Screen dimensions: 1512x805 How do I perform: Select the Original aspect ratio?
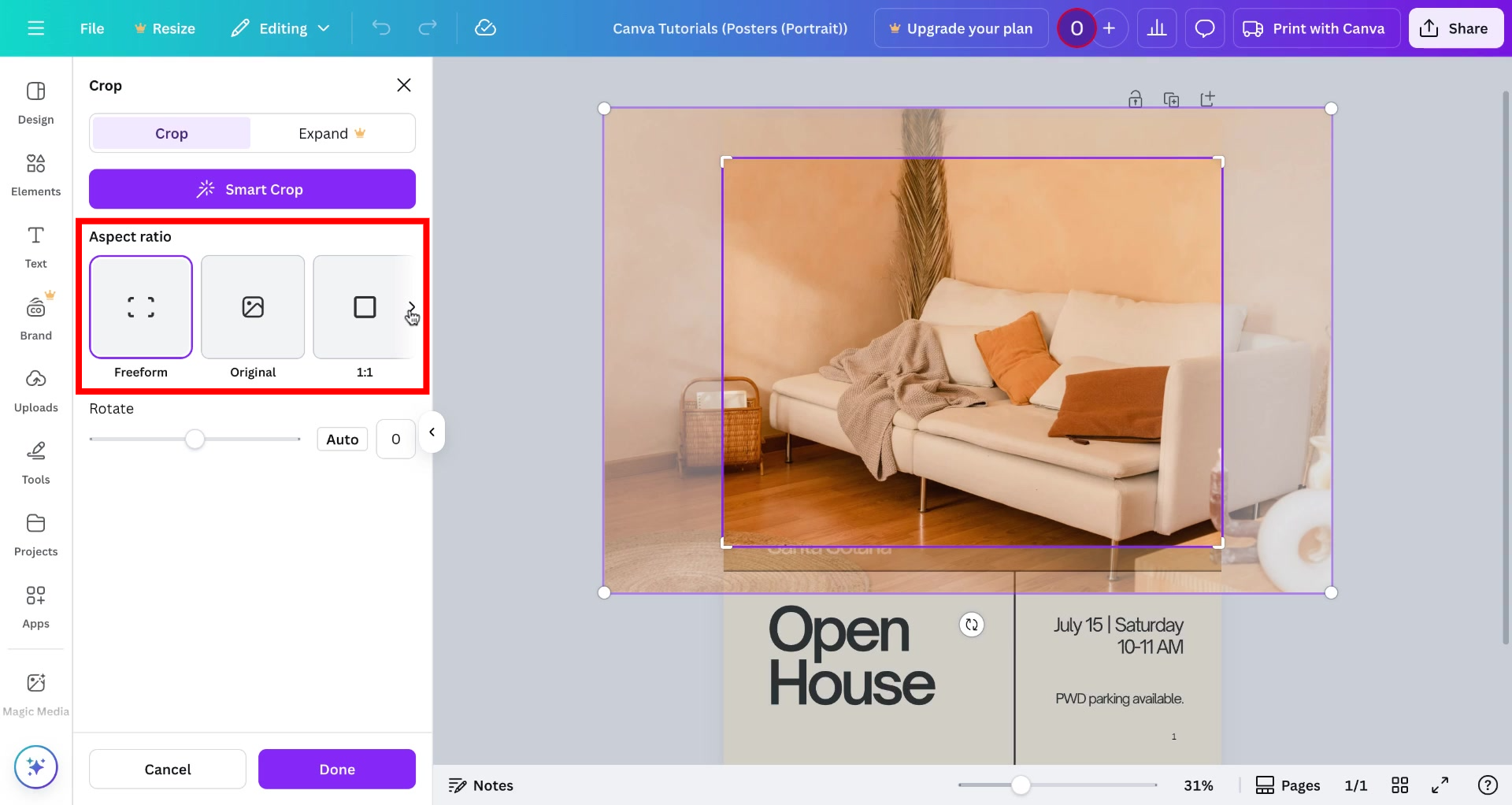pyautogui.click(x=252, y=307)
